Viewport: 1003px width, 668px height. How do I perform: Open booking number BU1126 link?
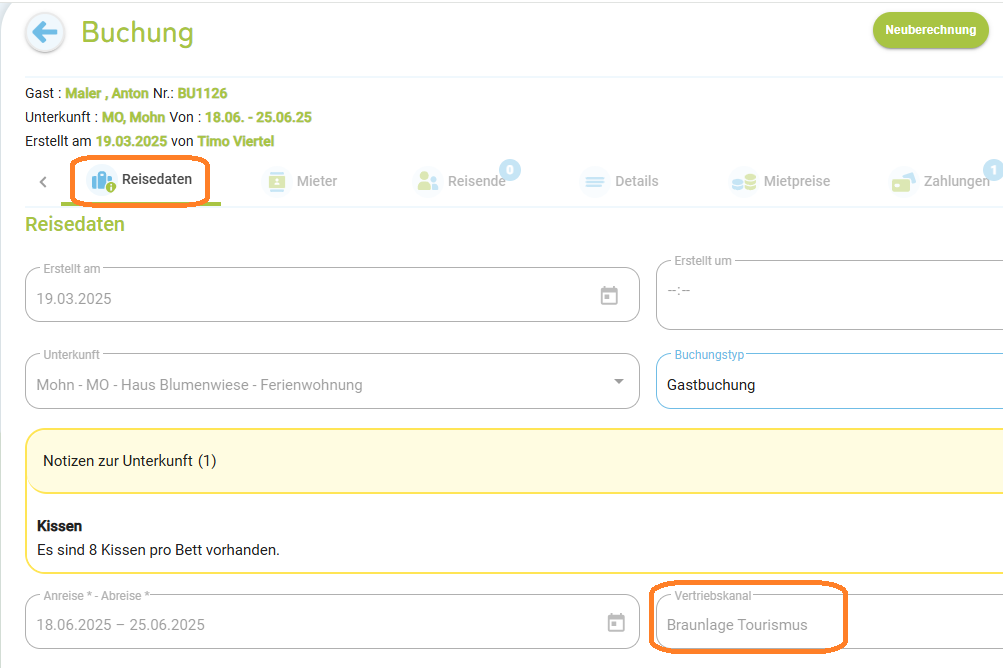pyautogui.click(x=202, y=93)
